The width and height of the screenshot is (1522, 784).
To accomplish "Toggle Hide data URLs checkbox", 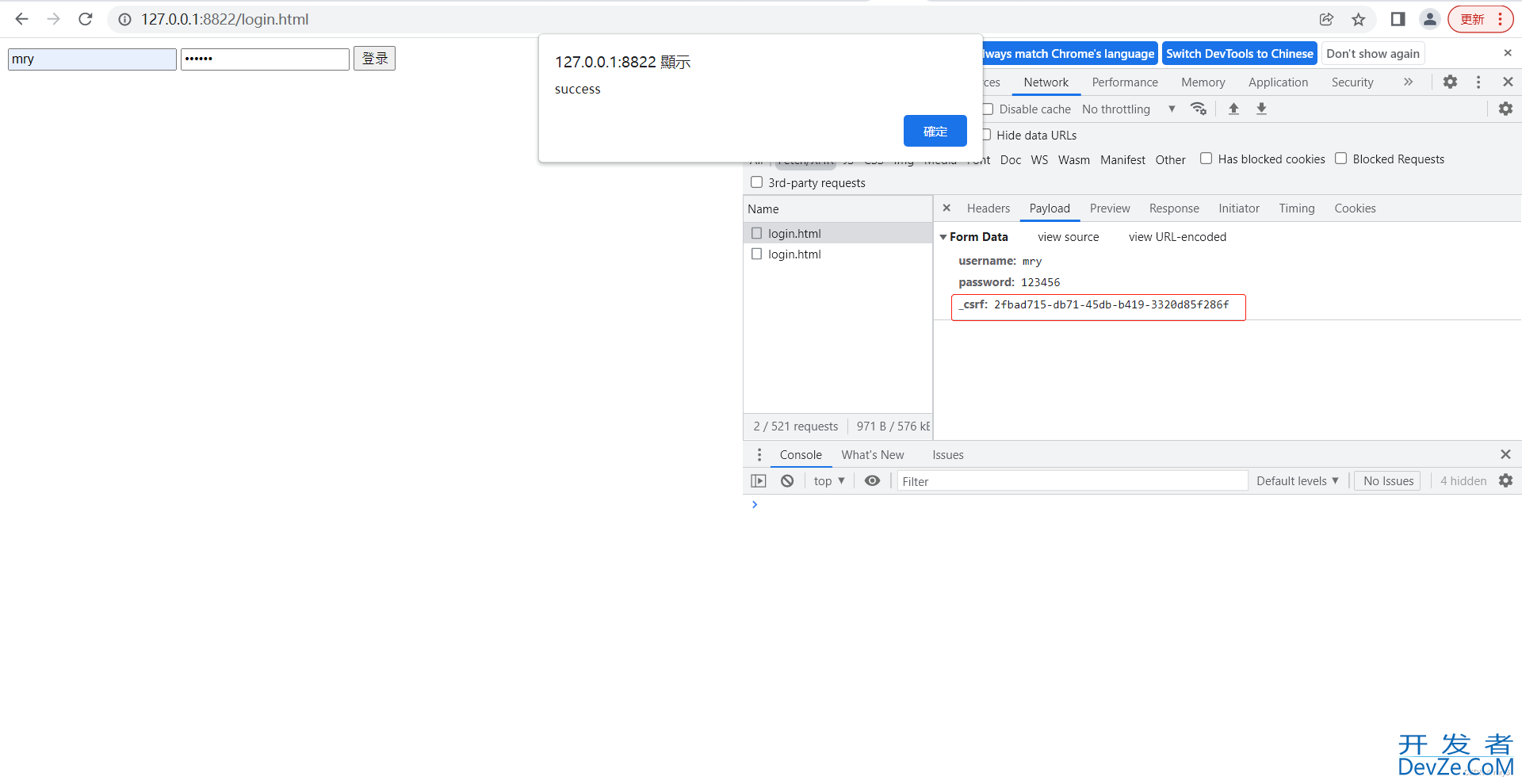I will [987, 135].
